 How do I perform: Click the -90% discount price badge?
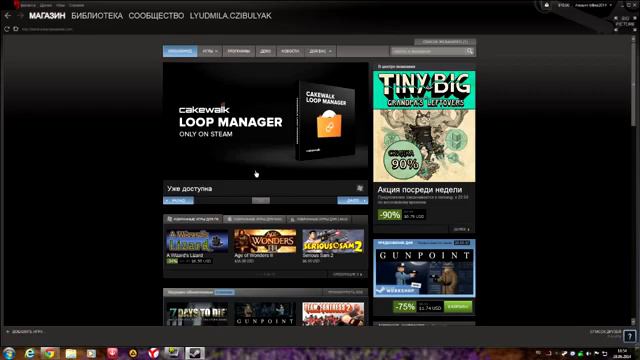click(x=389, y=215)
